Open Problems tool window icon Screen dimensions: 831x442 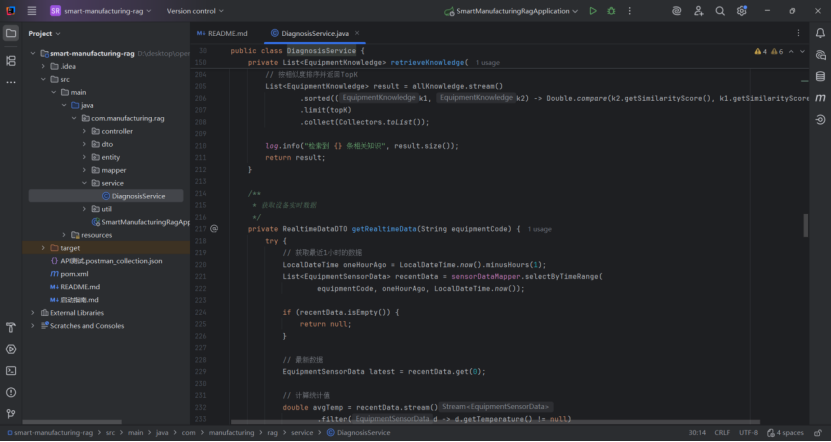tap(11, 392)
